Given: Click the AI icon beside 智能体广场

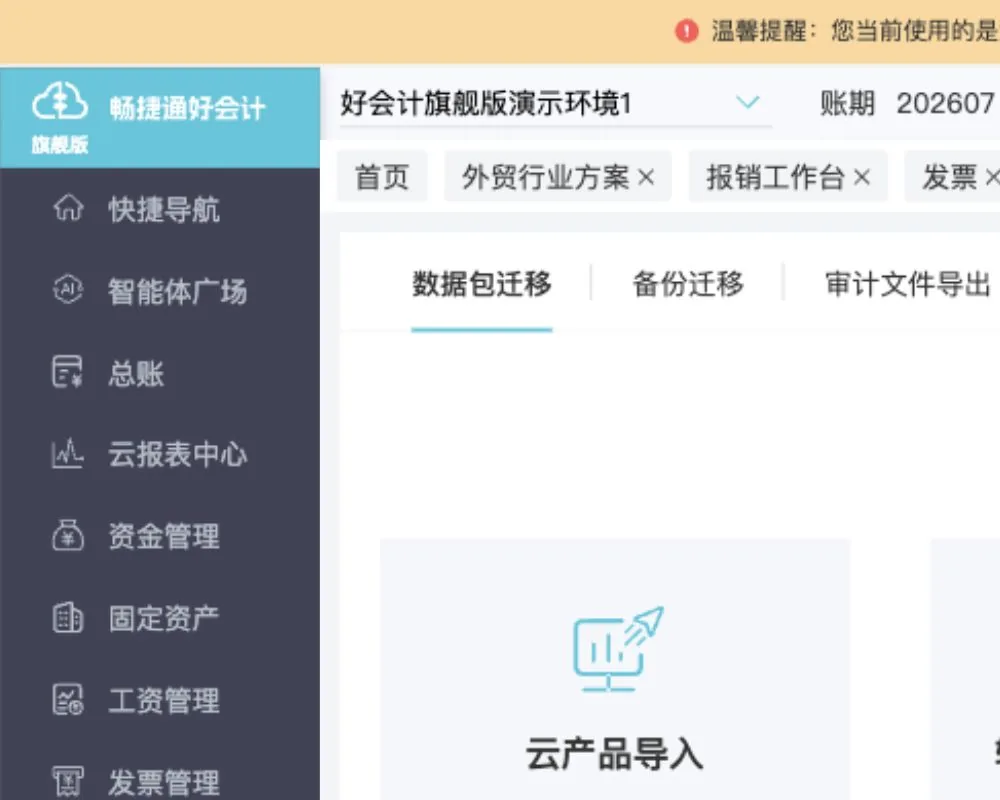Looking at the screenshot, I should [x=68, y=290].
